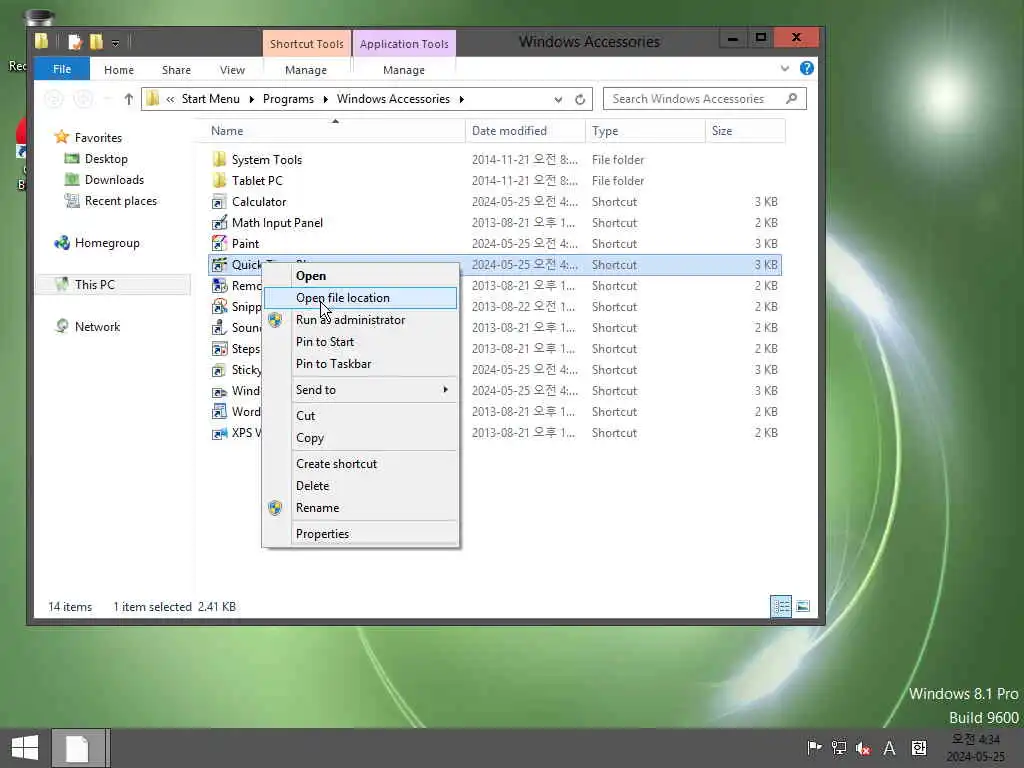
Task: Open the Home ribbon tab
Action: (x=118, y=69)
